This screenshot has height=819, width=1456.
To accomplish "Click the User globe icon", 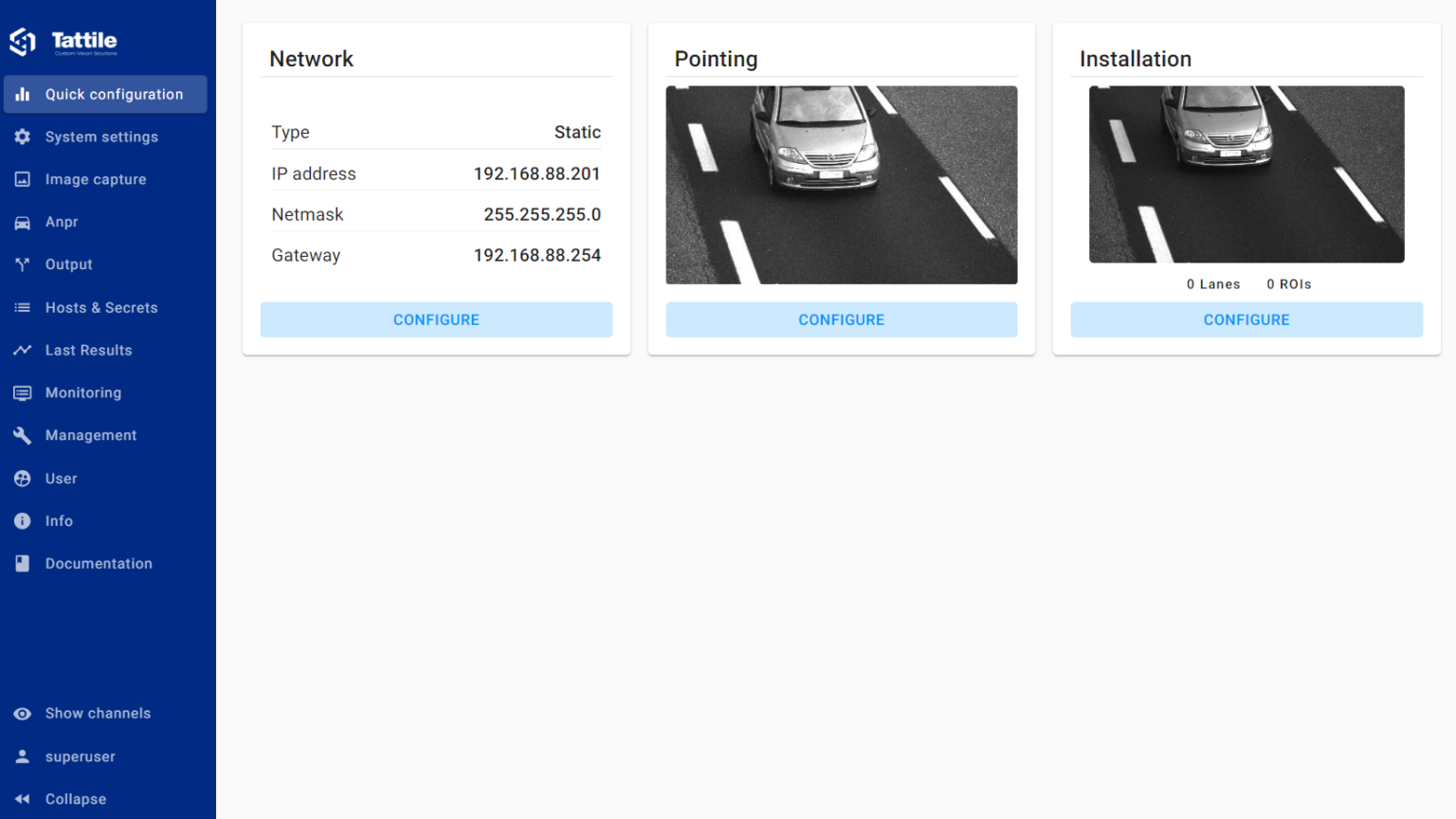I will click(23, 479).
